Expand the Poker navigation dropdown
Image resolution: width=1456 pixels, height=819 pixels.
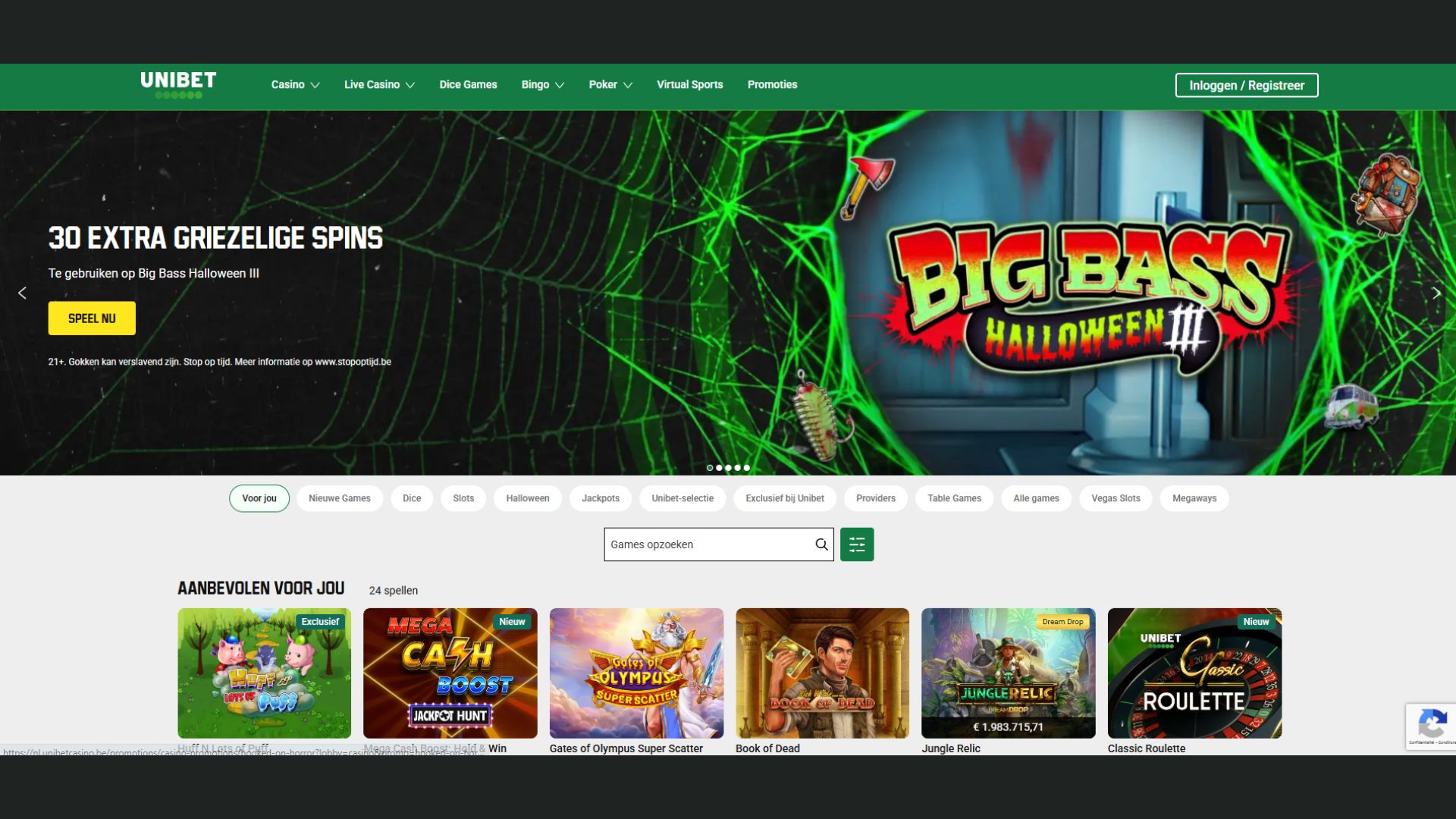[610, 84]
